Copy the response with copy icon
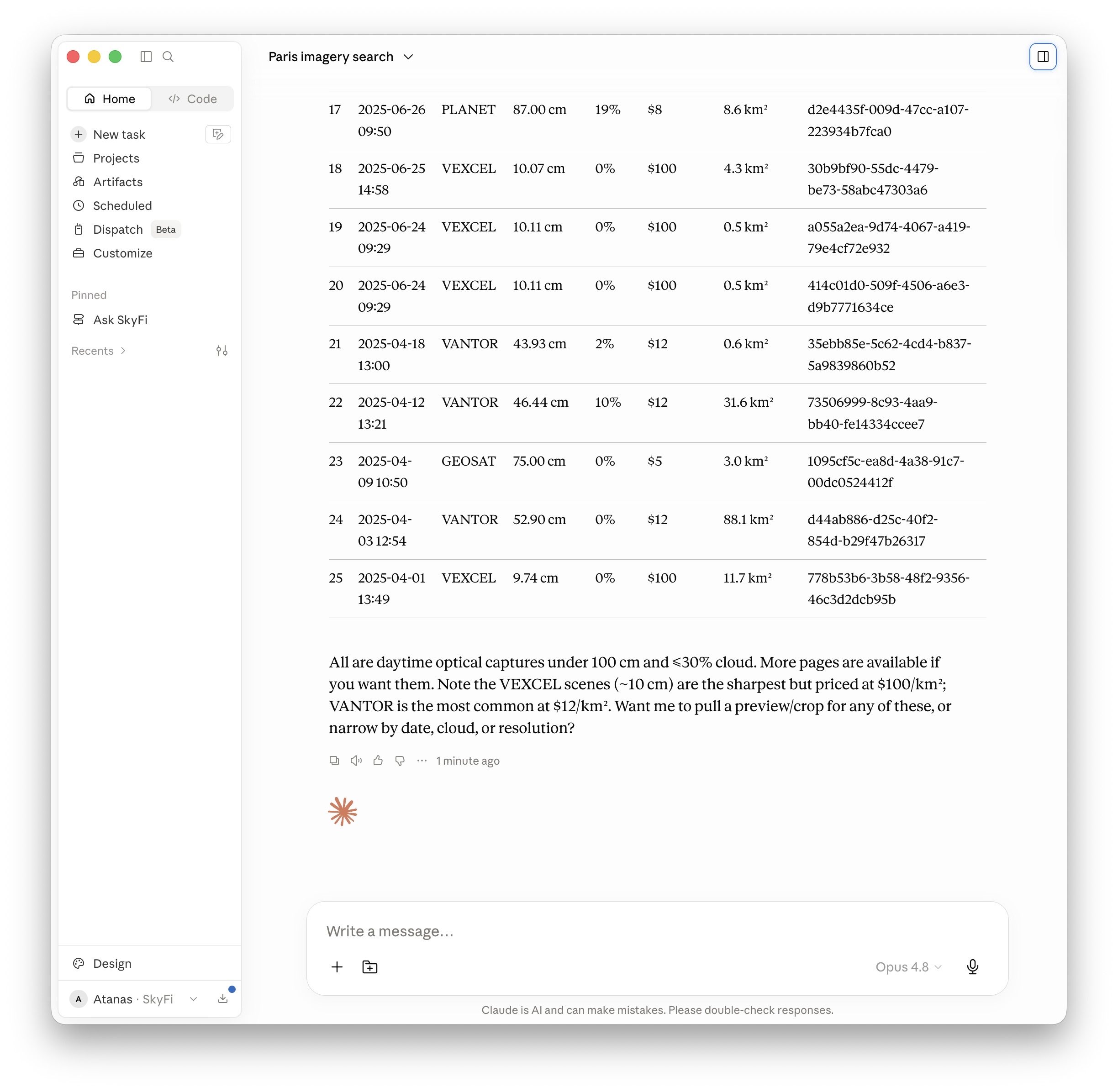 pyautogui.click(x=334, y=761)
